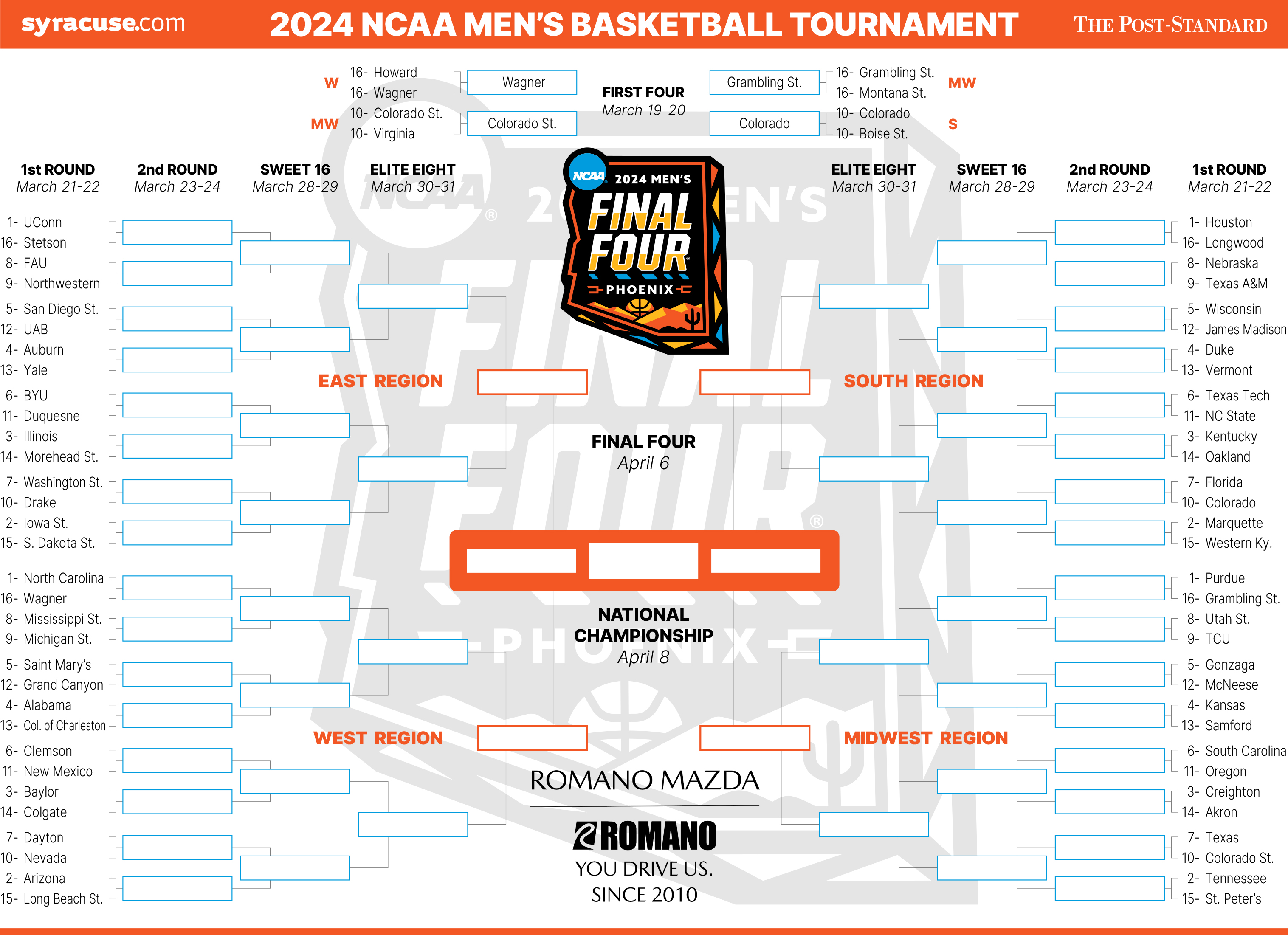Click the South Region finalist orange box
This screenshot has width=1288, height=935.
(x=755, y=382)
